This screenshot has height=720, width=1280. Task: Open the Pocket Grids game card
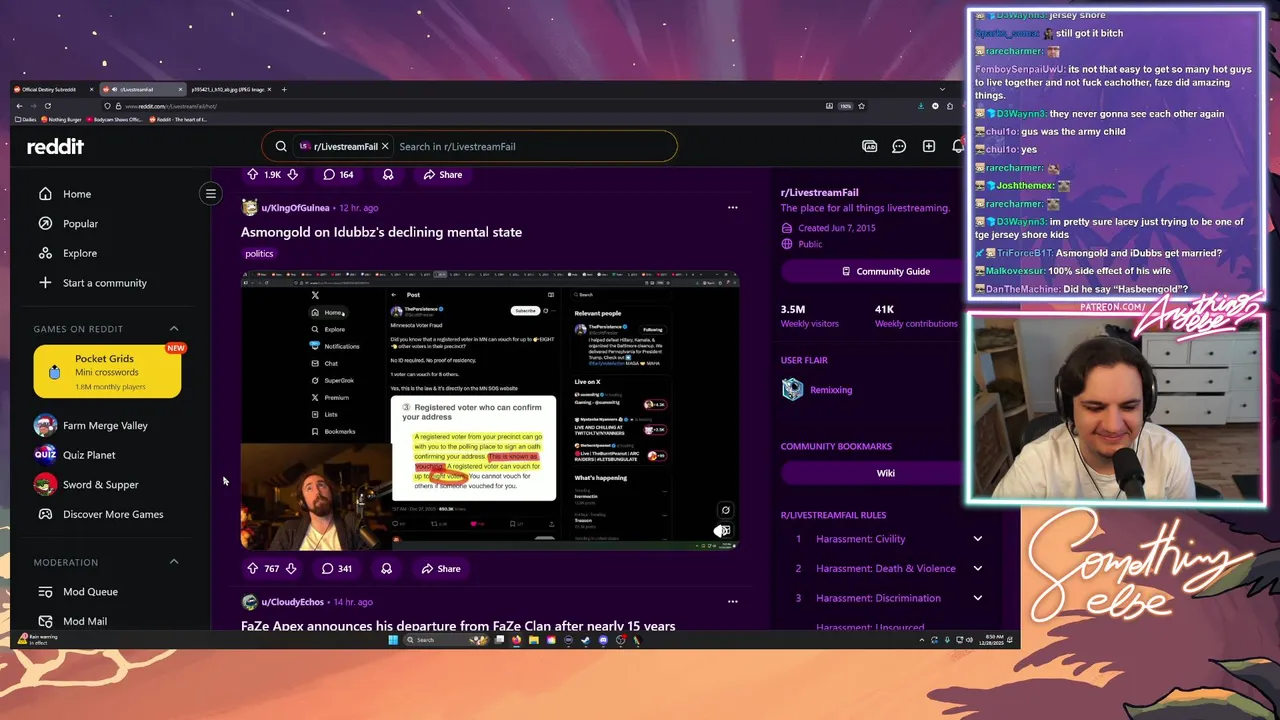[107, 371]
